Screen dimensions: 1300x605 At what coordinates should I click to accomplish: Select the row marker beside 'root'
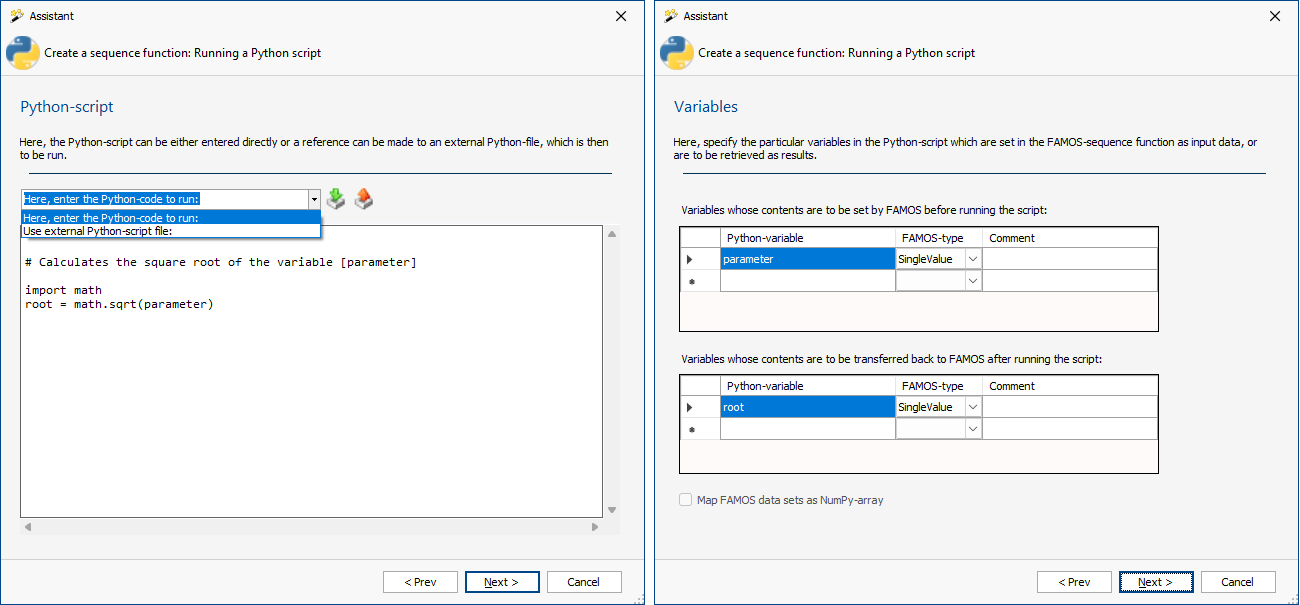689,408
